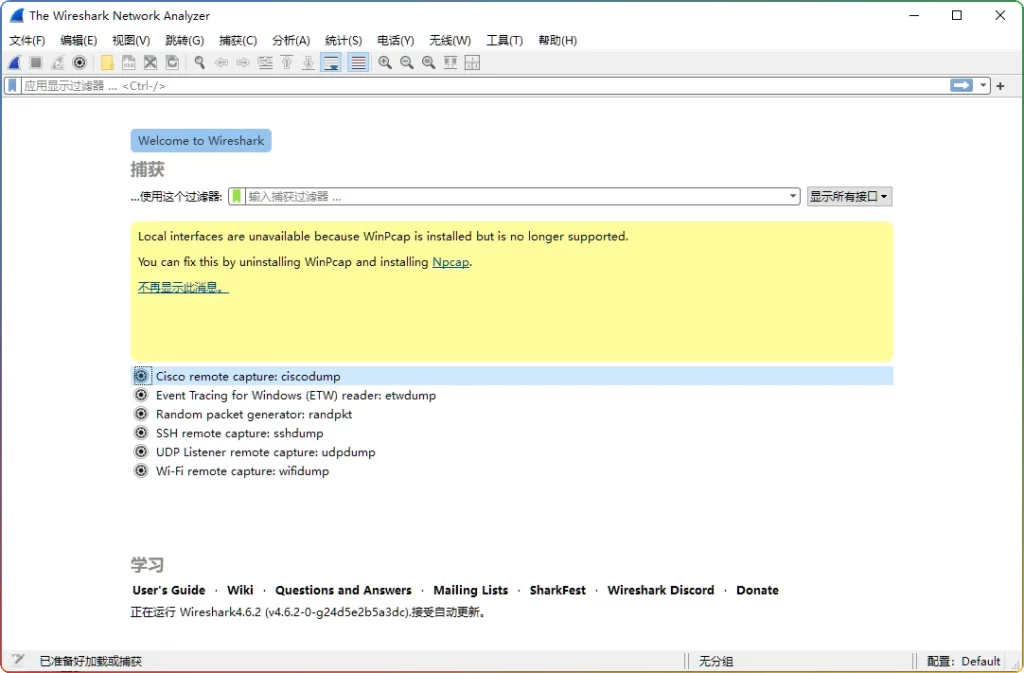Toggle packet list colorization icon
The width and height of the screenshot is (1024, 673).
(357, 62)
